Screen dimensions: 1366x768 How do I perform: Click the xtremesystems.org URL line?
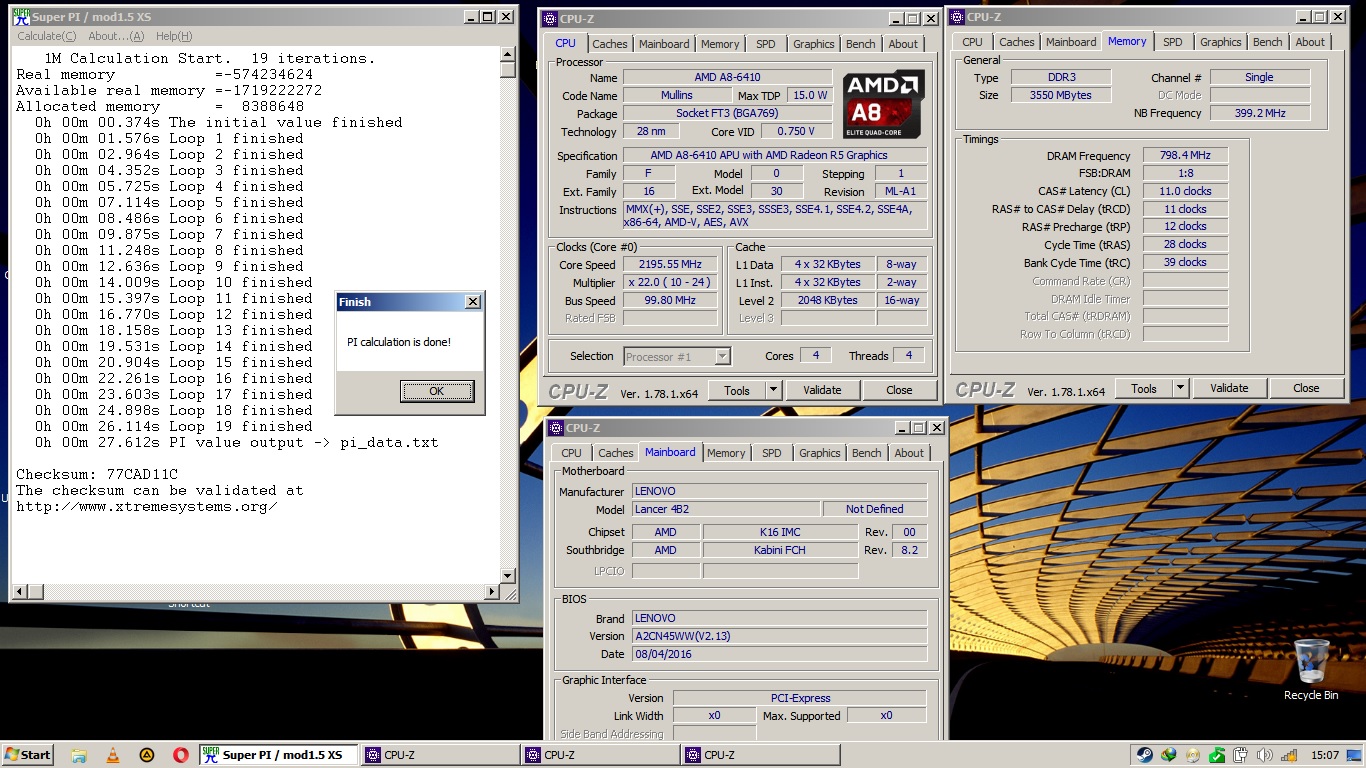tap(147, 506)
